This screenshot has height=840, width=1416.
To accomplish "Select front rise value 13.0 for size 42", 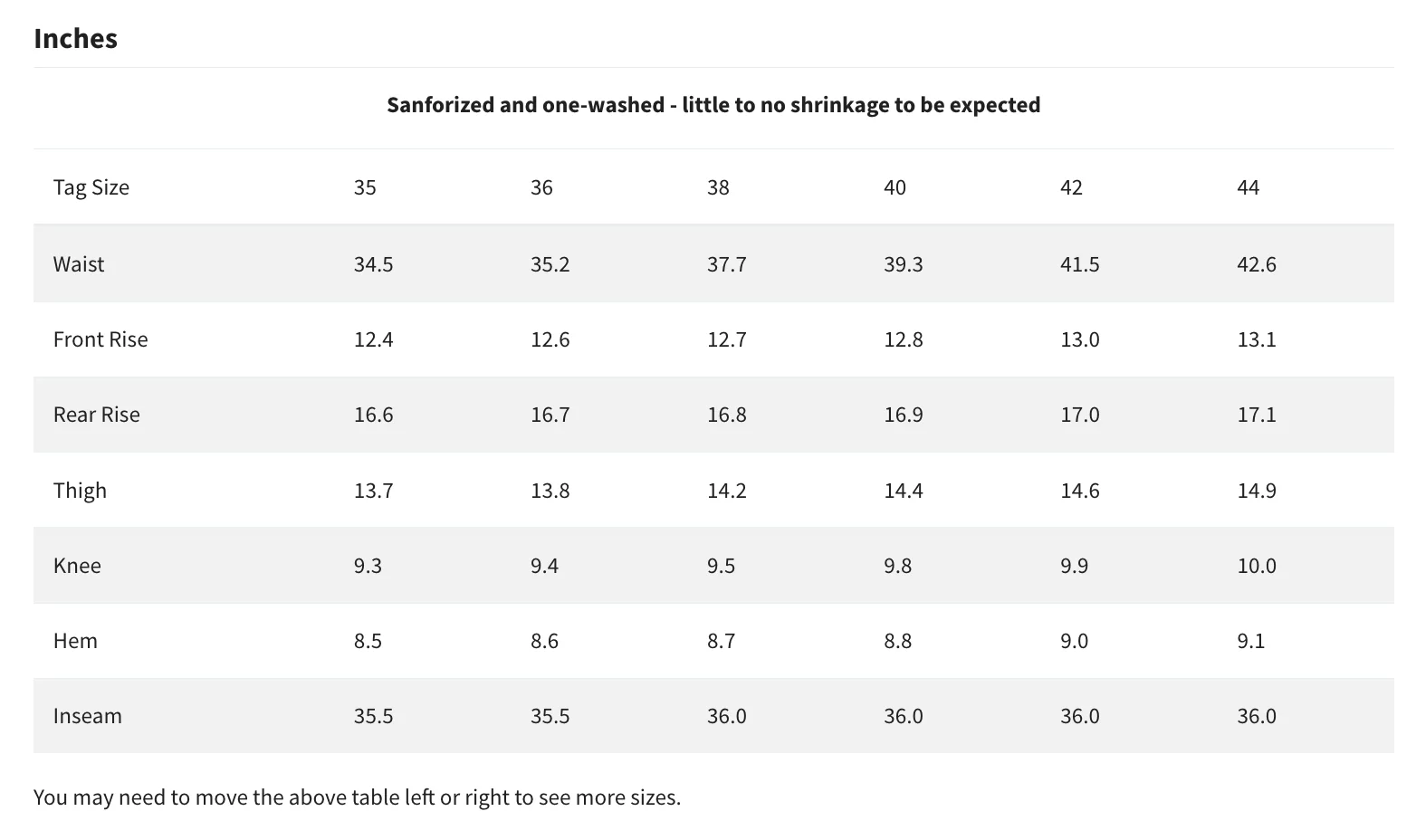I will (1079, 339).
